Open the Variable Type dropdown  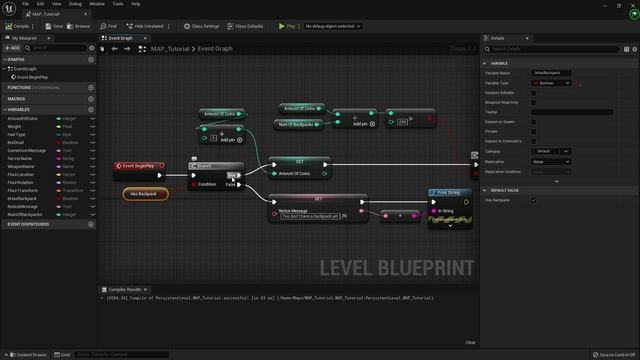point(551,83)
